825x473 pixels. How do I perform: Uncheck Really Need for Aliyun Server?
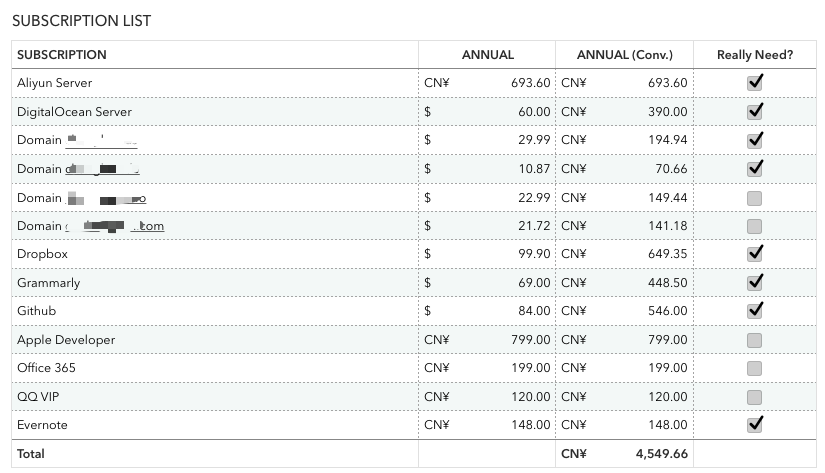[755, 83]
